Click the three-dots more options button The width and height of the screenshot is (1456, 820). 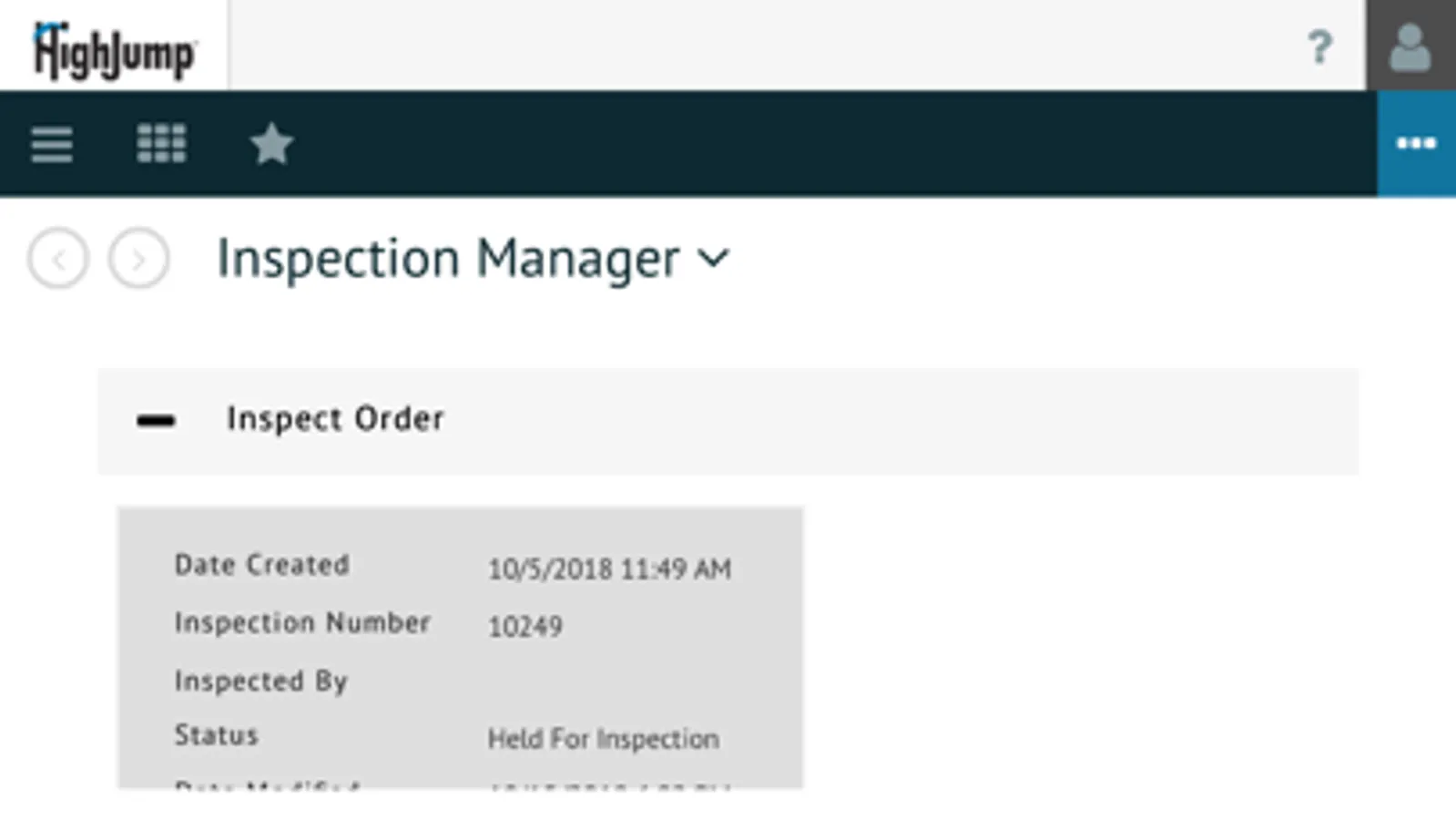pos(1416,144)
